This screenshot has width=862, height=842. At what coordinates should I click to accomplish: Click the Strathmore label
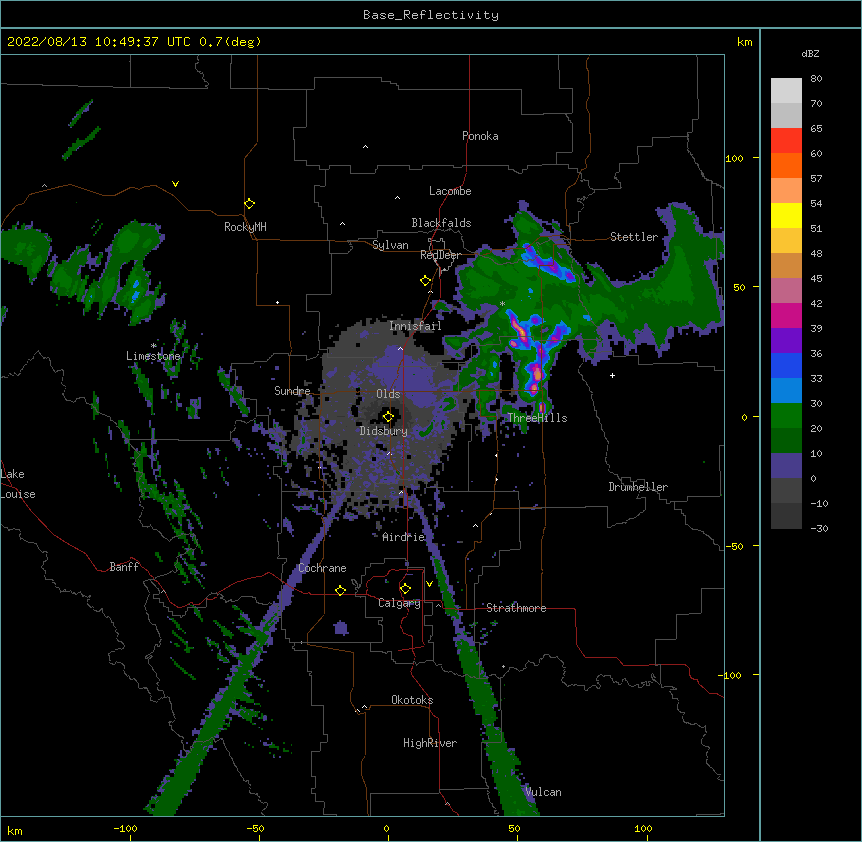pyautogui.click(x=516, y=608)
